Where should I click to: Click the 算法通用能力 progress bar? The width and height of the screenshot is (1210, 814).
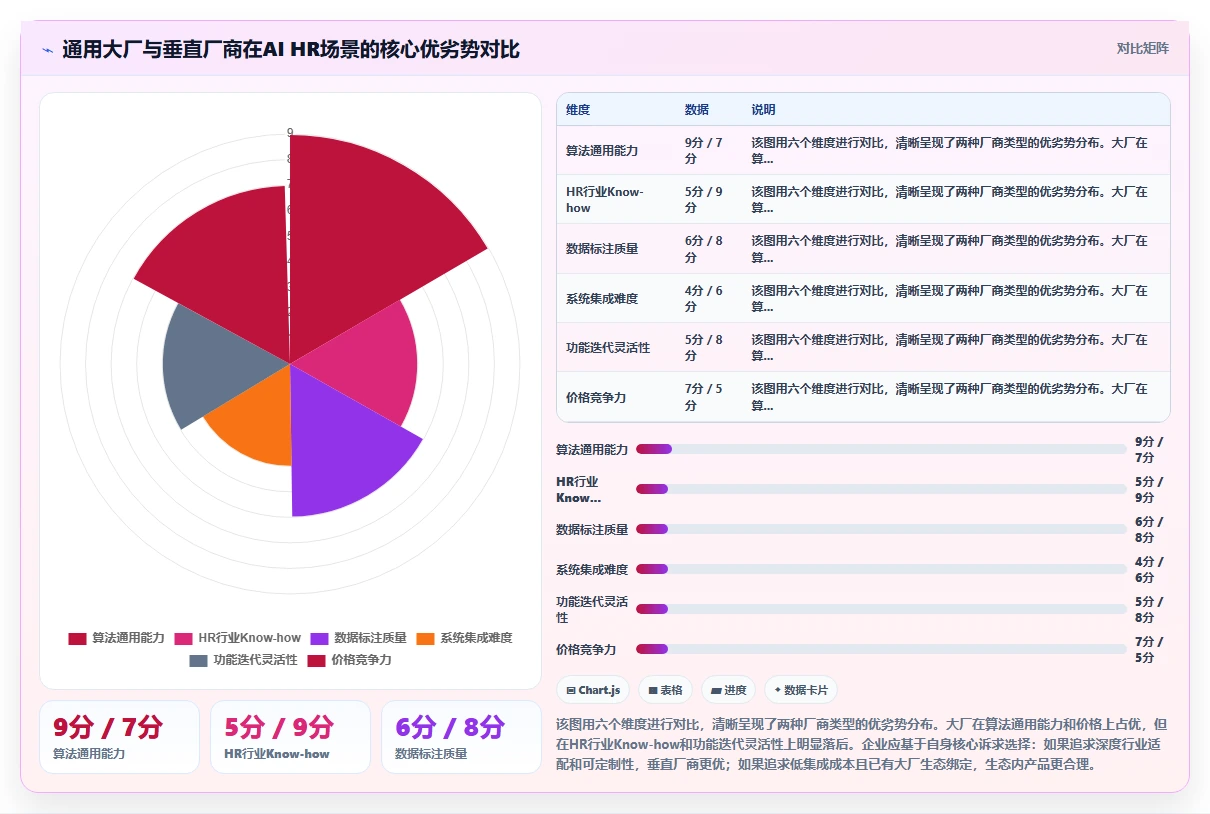tap(881, 449)
